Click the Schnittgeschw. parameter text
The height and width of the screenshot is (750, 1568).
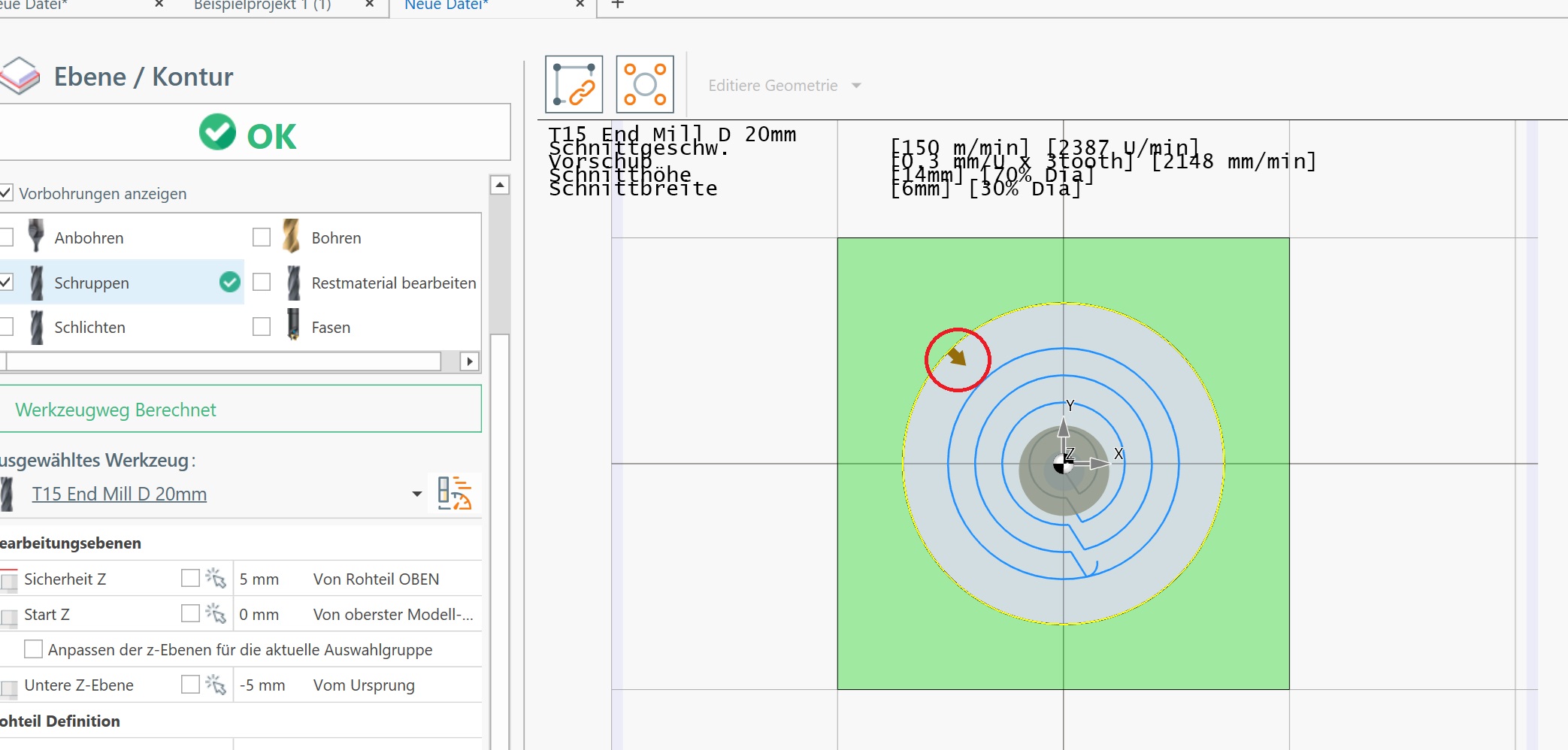coord(638,147)
